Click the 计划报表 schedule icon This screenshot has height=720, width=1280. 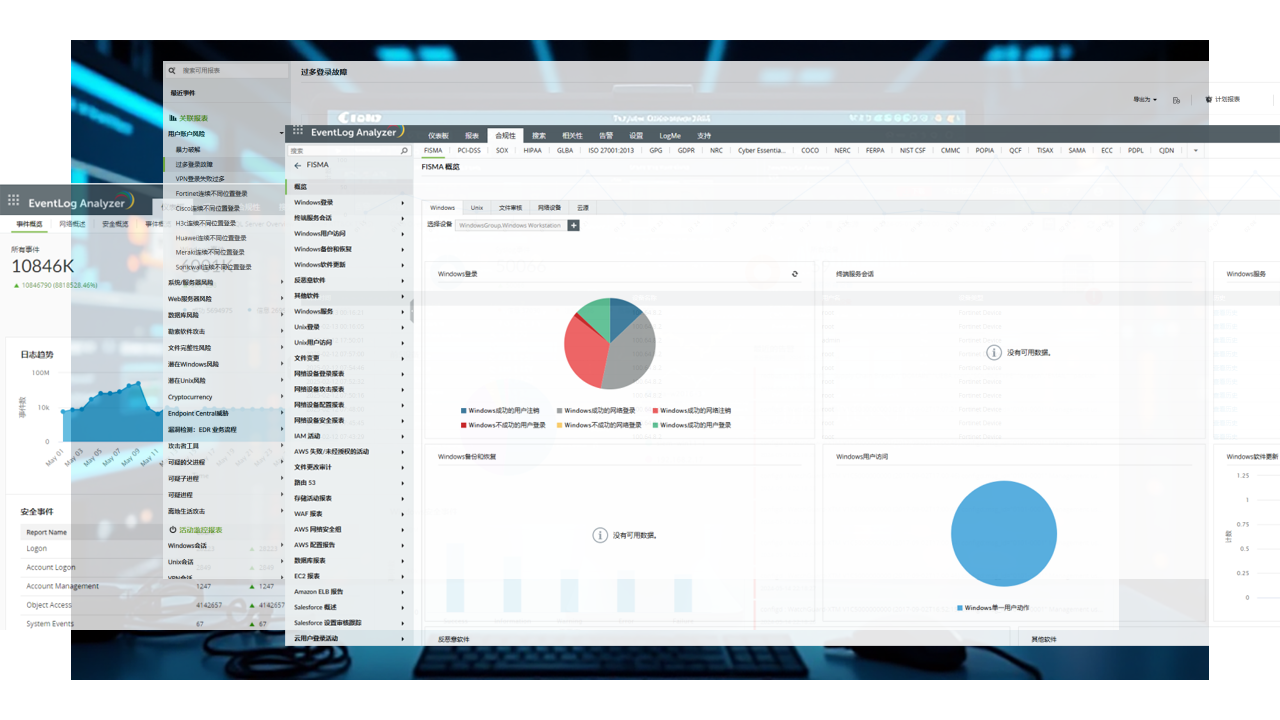[x=1209, y=100]
